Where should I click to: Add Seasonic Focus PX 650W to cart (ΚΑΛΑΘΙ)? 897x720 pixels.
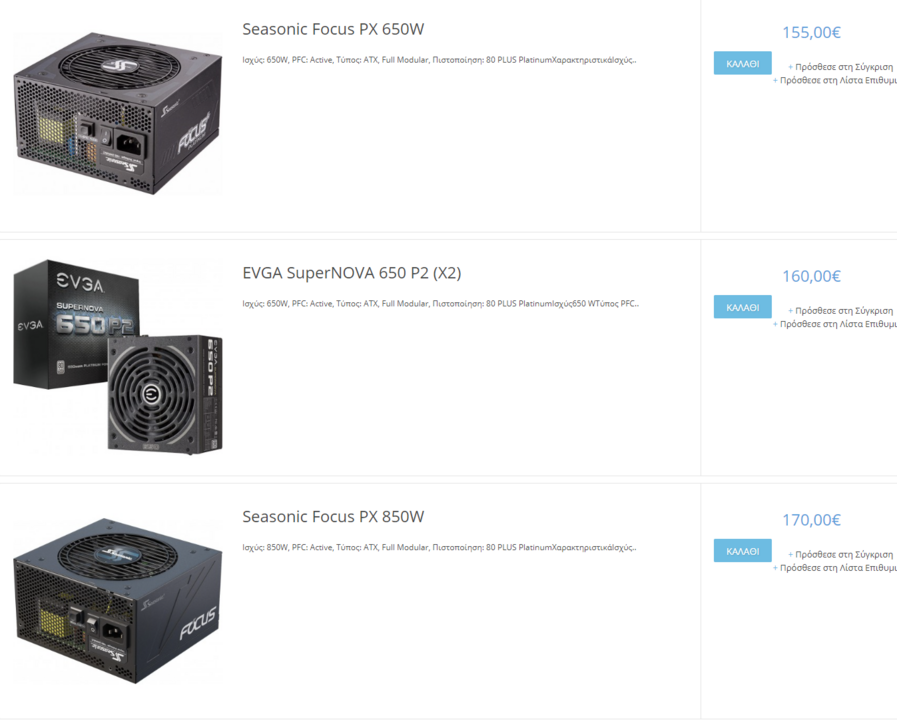(743, 63)
